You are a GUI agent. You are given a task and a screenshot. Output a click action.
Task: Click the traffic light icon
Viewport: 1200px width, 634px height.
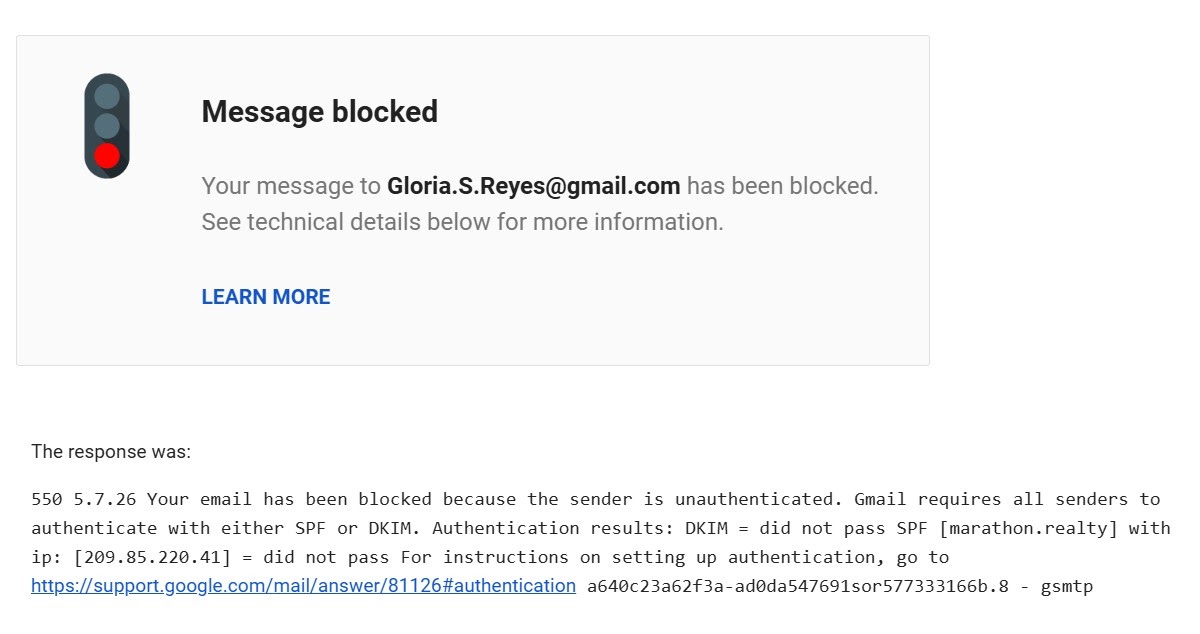click(x=107, y=126)
